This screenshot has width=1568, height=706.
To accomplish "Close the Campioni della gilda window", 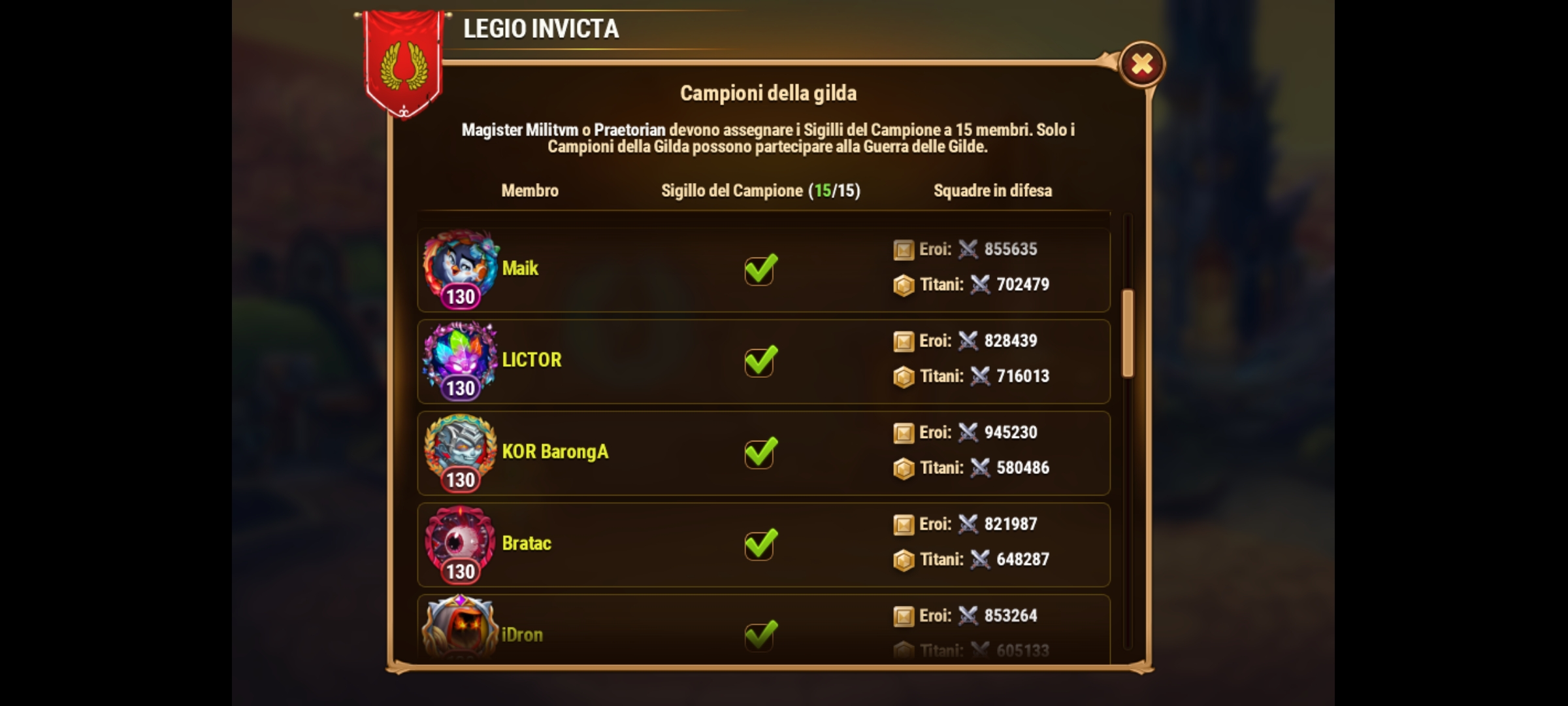I will pos(1141,64).
